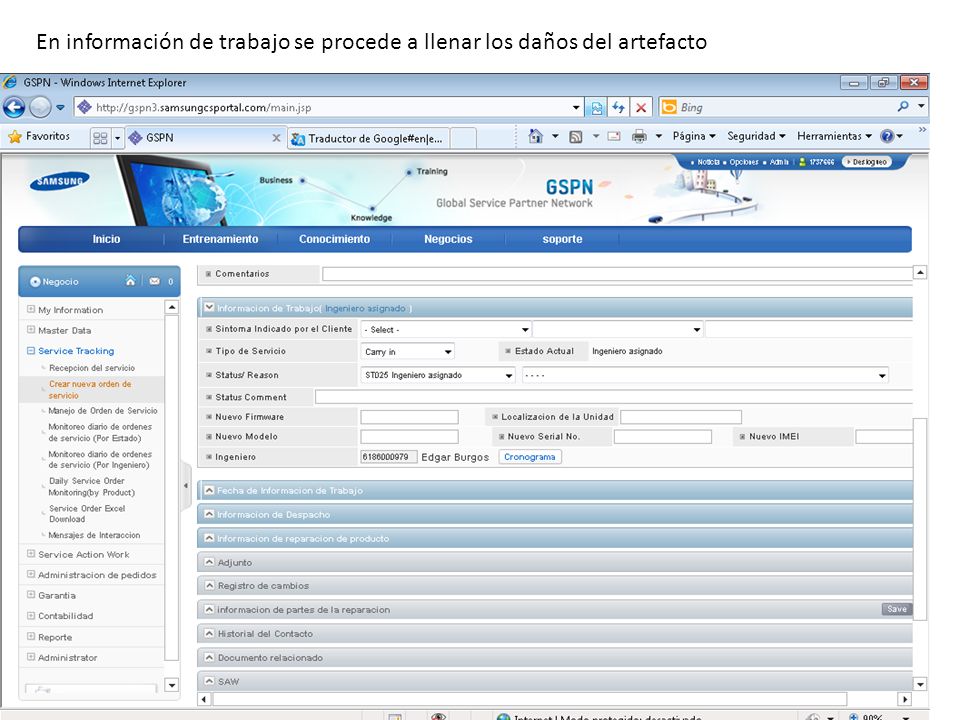Open the Conocimiento menu tab
The height and width of the screenshot is (720, 960).
coord(334,239)
